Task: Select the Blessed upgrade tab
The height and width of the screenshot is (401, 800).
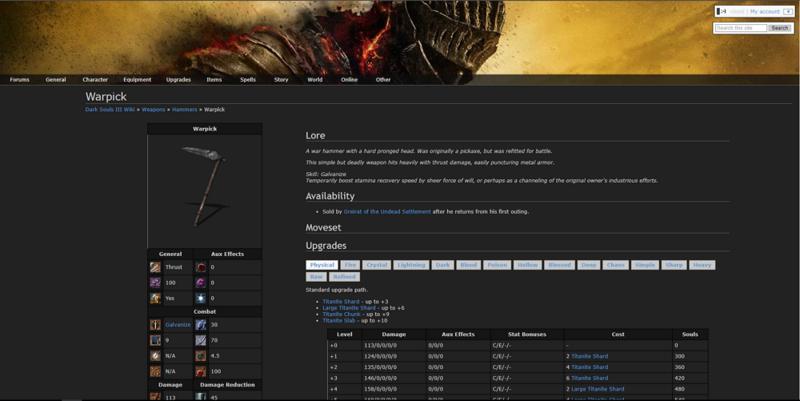Action: click(x=560, y=265)
